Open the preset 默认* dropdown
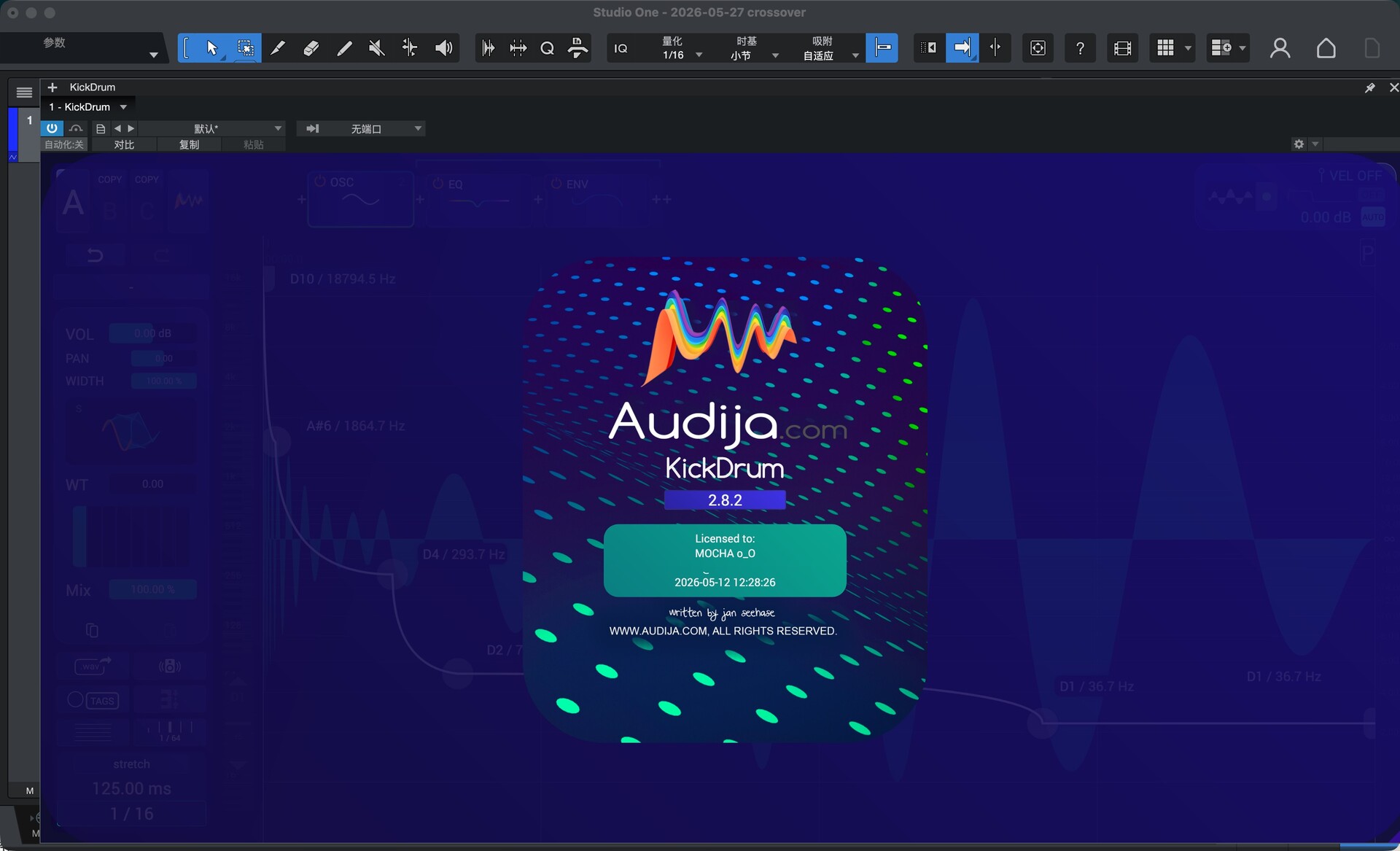This screenshot has height=851, width=1400. click(211, 128)
